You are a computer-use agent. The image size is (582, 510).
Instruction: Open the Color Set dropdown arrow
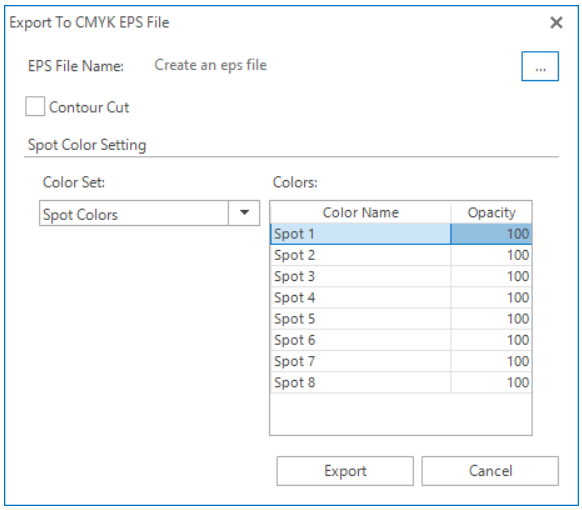(244, 213)
